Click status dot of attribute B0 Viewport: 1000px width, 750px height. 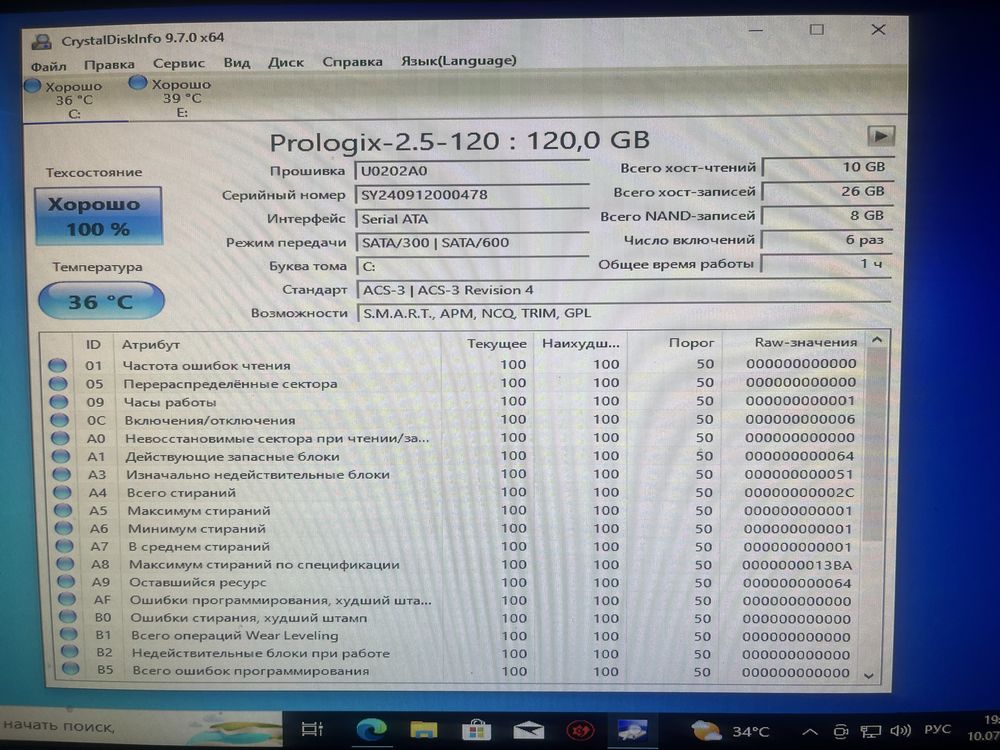click(x=67, y=617)
